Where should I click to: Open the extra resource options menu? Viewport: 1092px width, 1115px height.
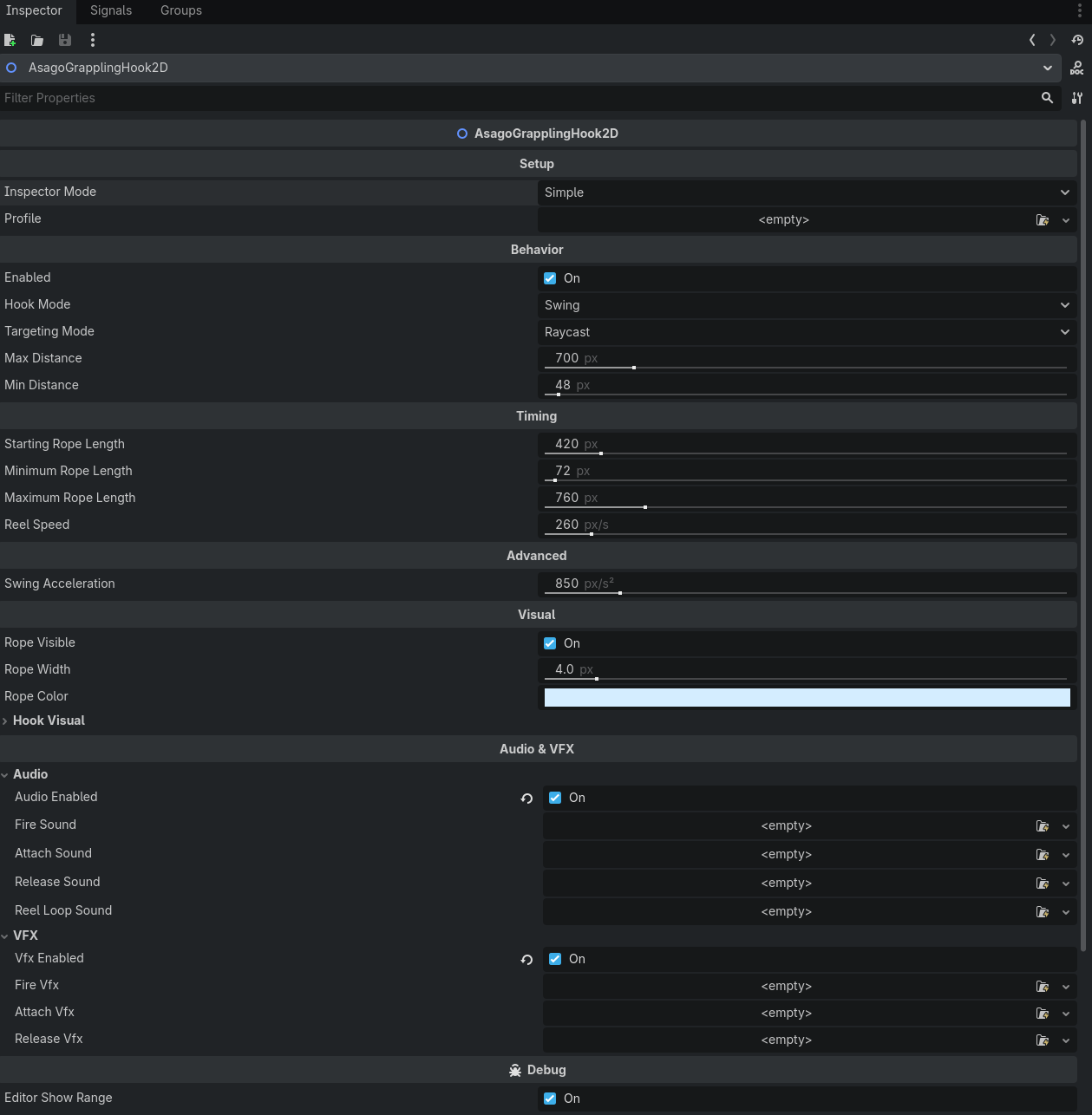tap(93, 40)
